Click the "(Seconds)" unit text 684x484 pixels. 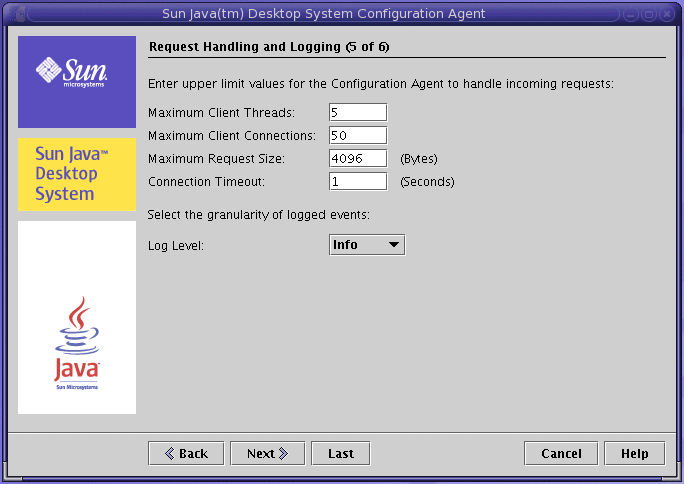tap(427, 181)
